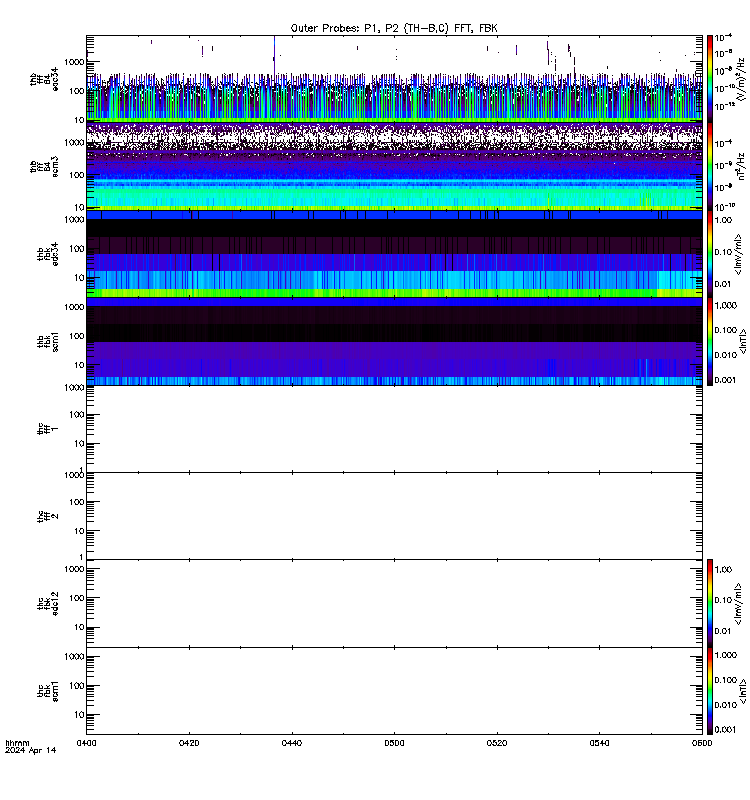Image resolution: width=750 pixels, height=800 pixels.
Task: Click the color bar beside the thc fbk scm1 panel
Action: (x=710, y=691)
